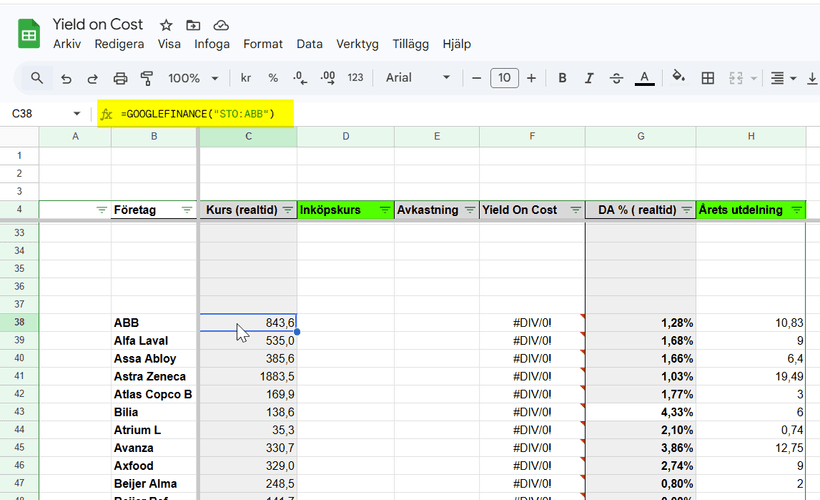This screenshot has width=820, height=500.
Task: Select the paint format tool
Action: coord(147,78)
